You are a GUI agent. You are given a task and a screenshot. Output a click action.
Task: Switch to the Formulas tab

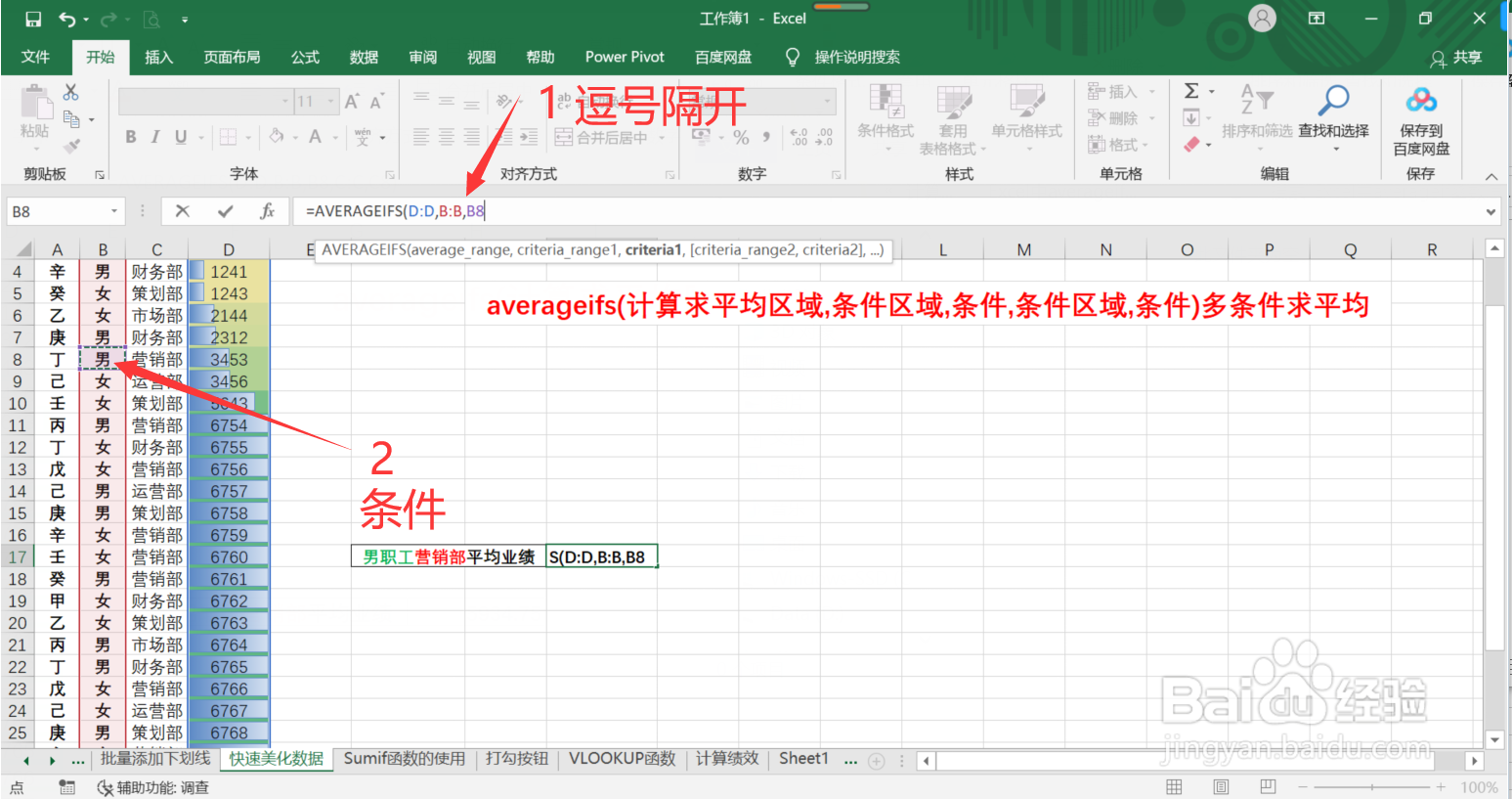[305, 57]
